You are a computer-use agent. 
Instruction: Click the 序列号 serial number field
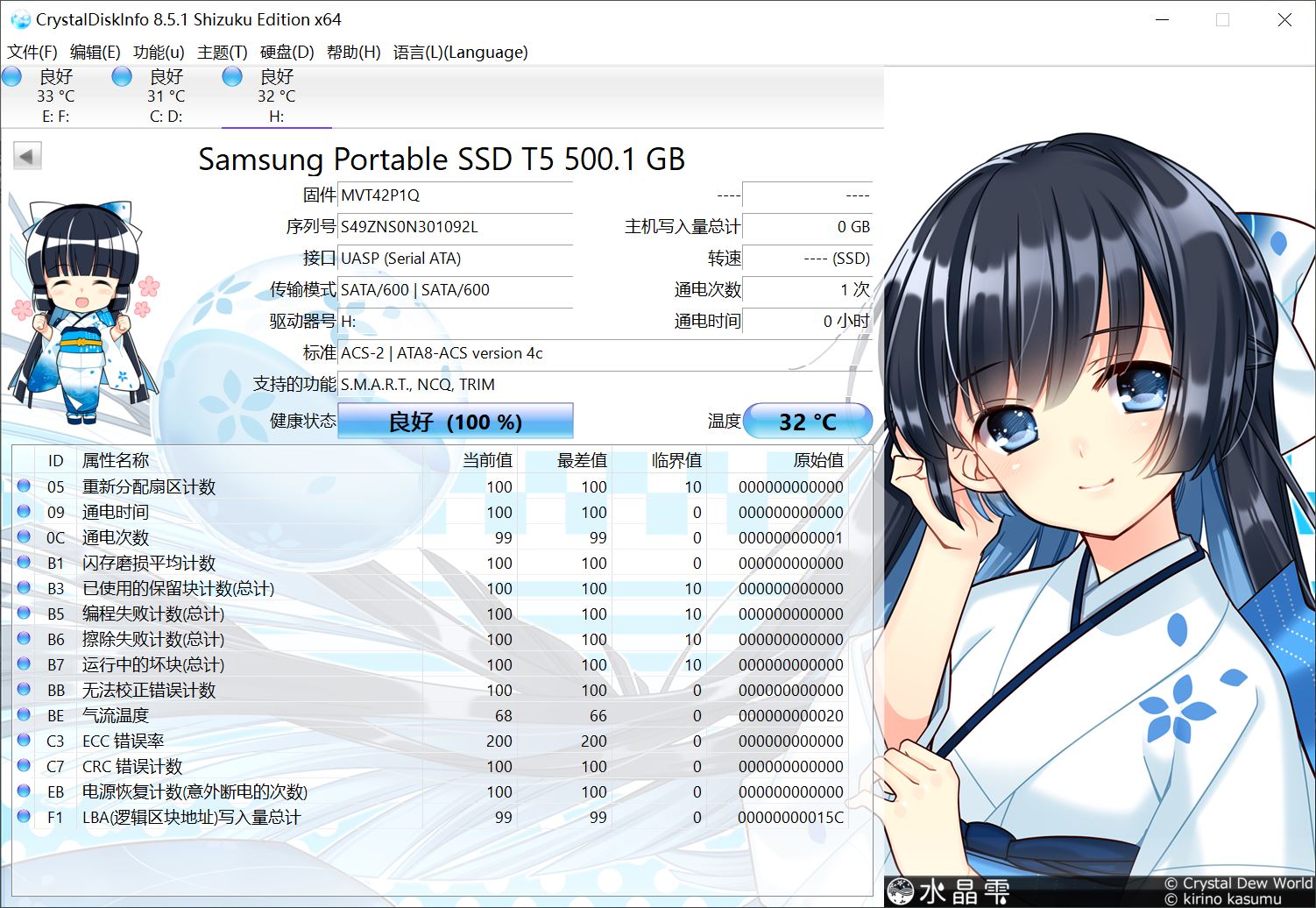pyautogui.click(x=455, y=227)
